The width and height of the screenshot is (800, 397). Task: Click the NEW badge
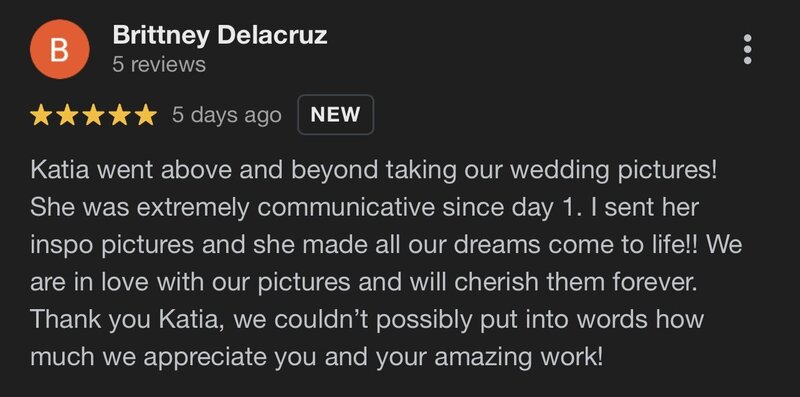point(335,115)
